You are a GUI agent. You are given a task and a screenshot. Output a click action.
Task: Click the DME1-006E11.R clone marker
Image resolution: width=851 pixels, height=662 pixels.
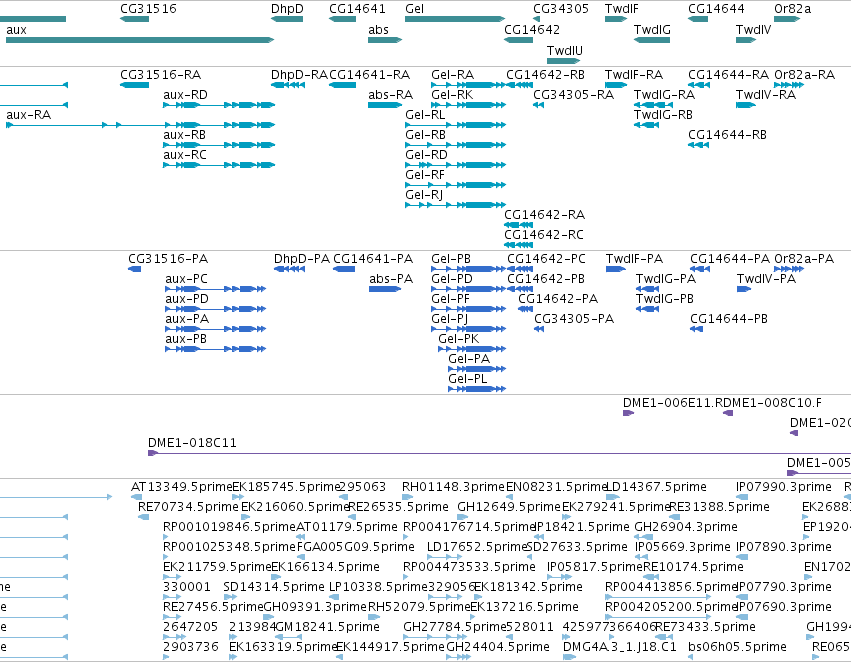click(628, 413)
